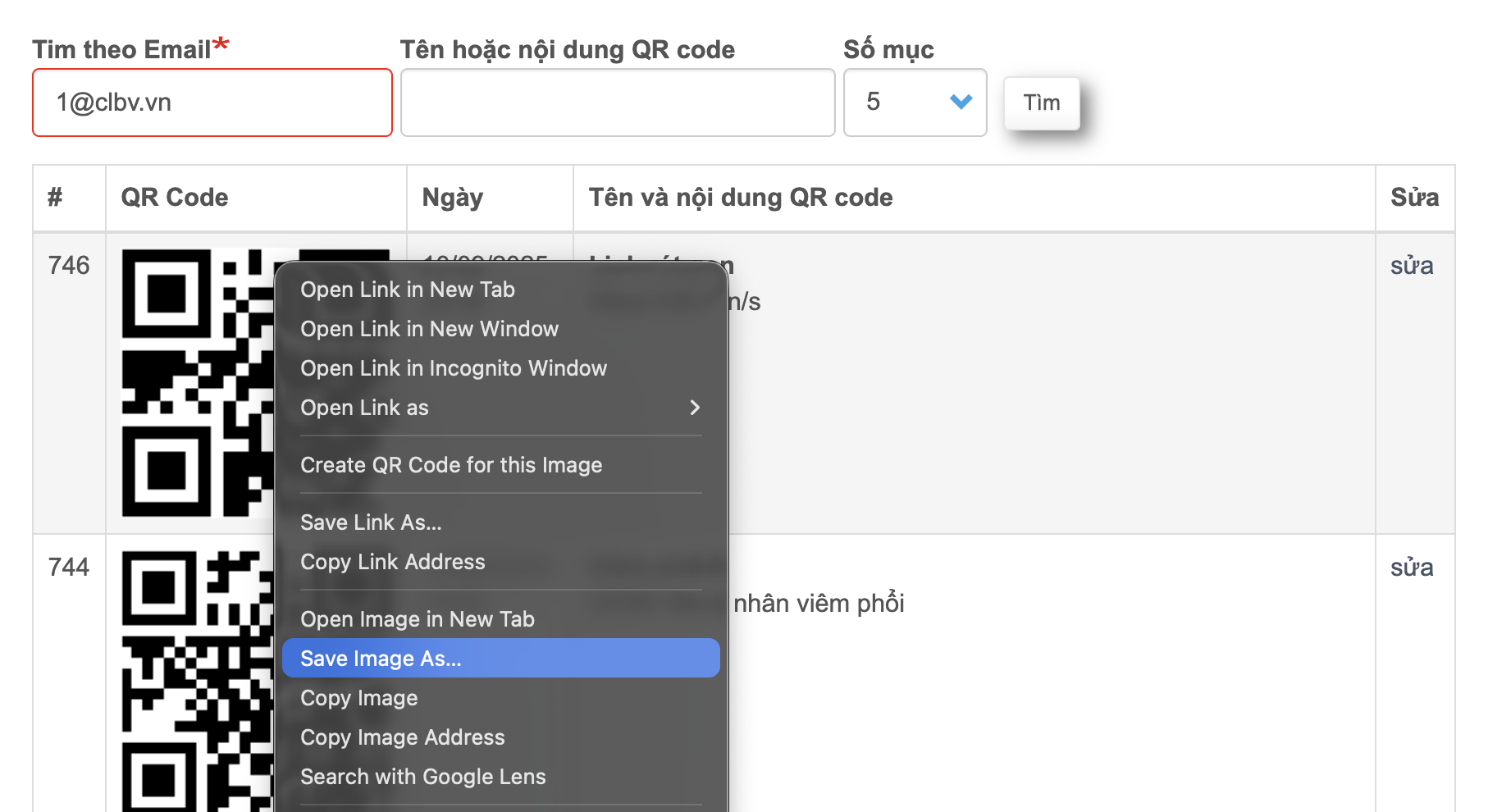Screen dimensions: 1488x812
Task: Choose Create QR Code for this Image
Action: (x=451, y=465)
